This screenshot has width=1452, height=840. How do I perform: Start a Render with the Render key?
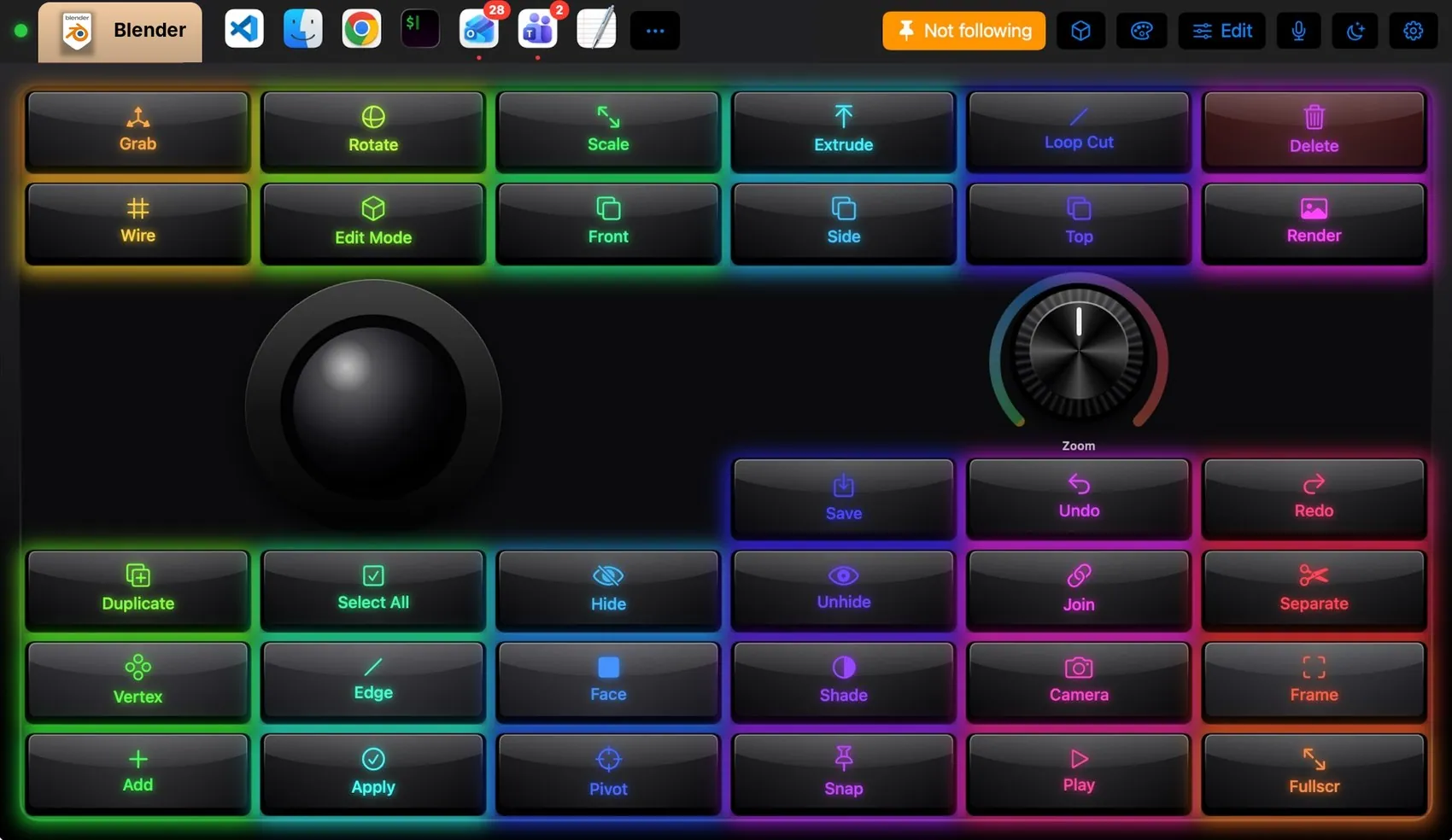pos(1314,223)
